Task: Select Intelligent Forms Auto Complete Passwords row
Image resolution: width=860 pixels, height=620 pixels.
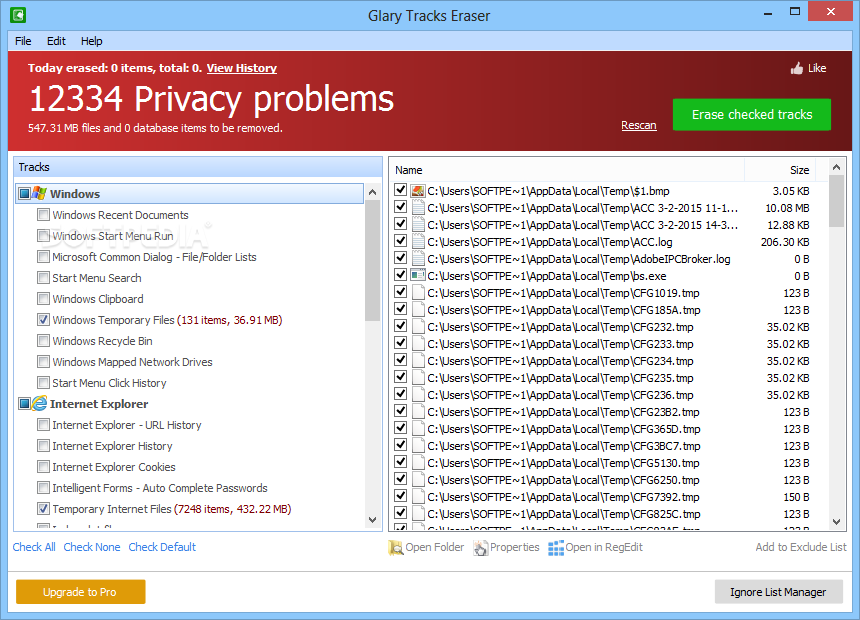Action: coord(160,488)
